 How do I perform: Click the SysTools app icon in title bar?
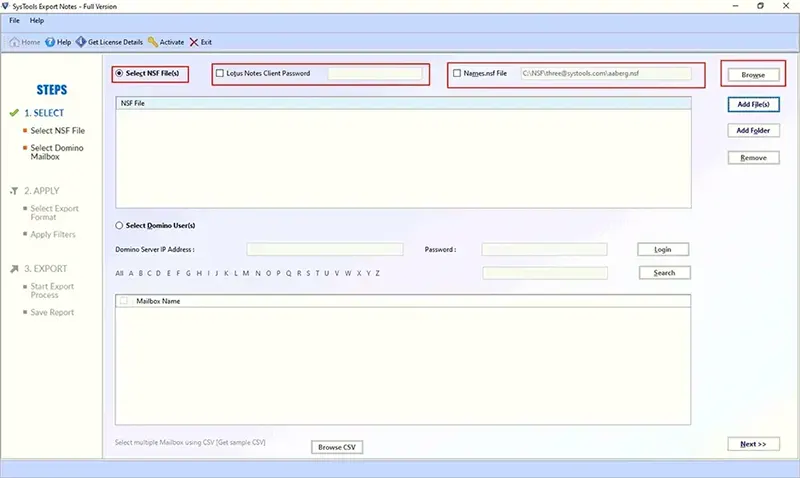6,6
